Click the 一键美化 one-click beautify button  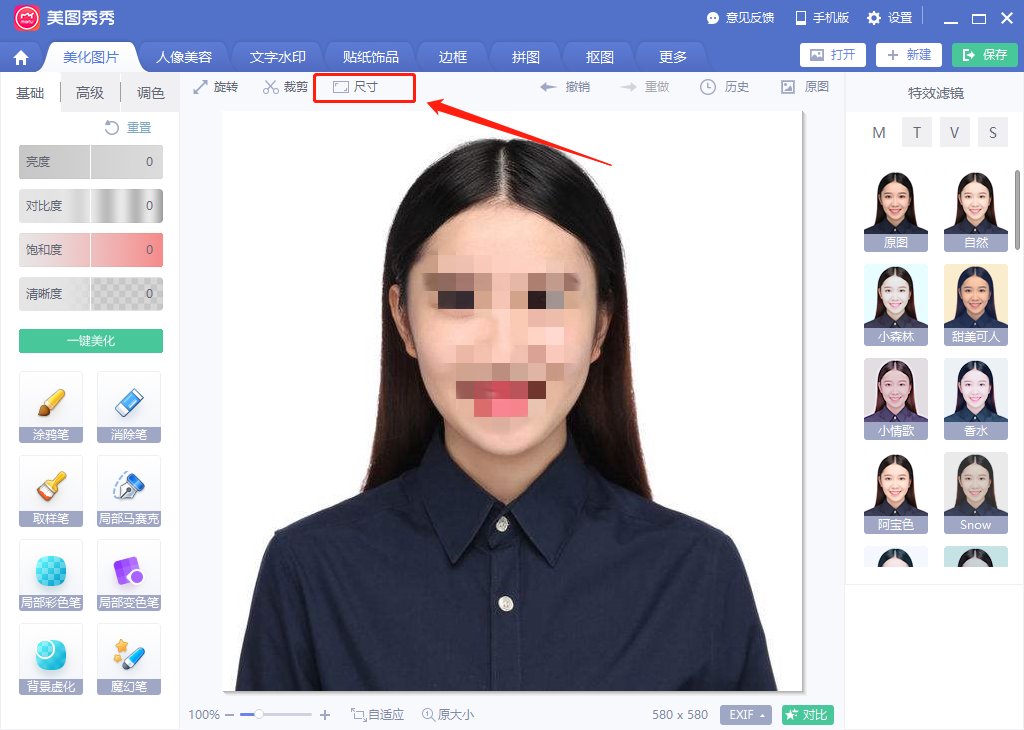click(x=90, y=340)
